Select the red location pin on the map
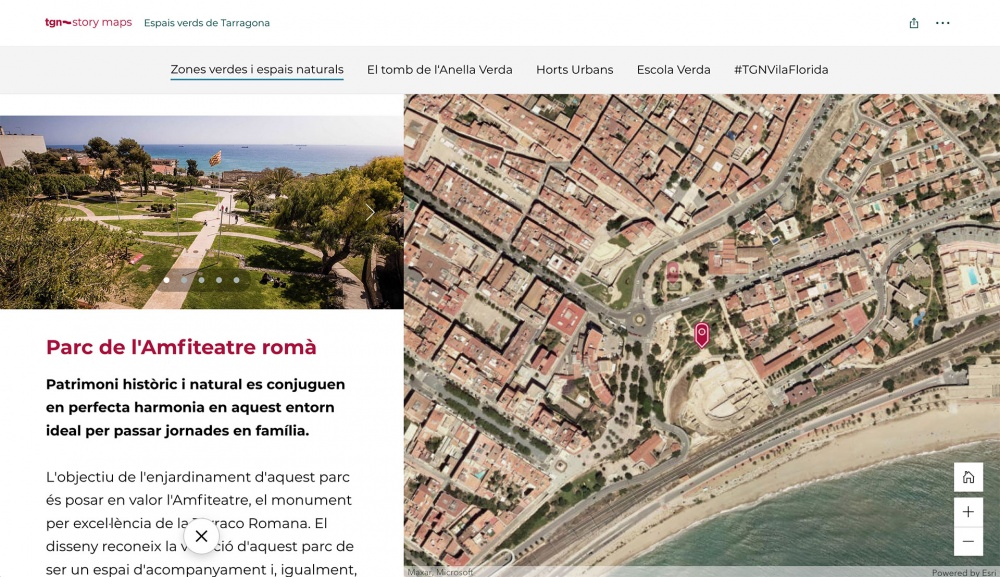 pyautogui.click(x=701, y=335)
